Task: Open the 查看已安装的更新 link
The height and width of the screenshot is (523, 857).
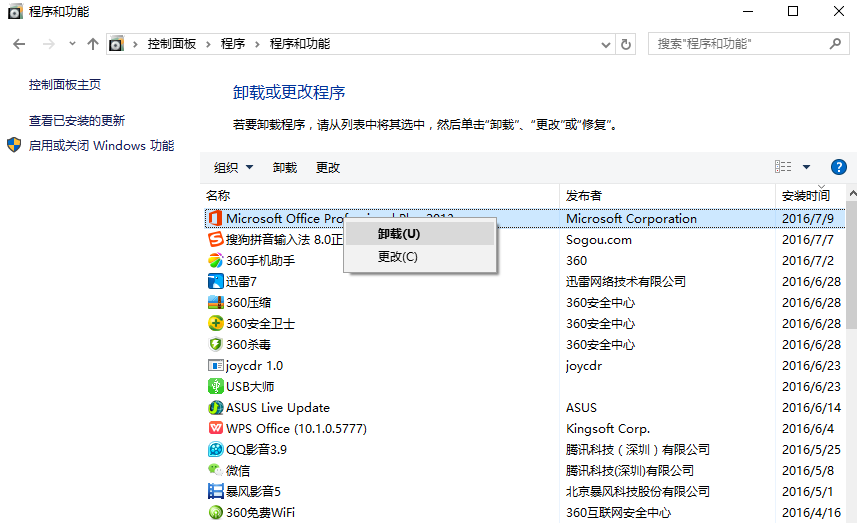Action: 77,120
